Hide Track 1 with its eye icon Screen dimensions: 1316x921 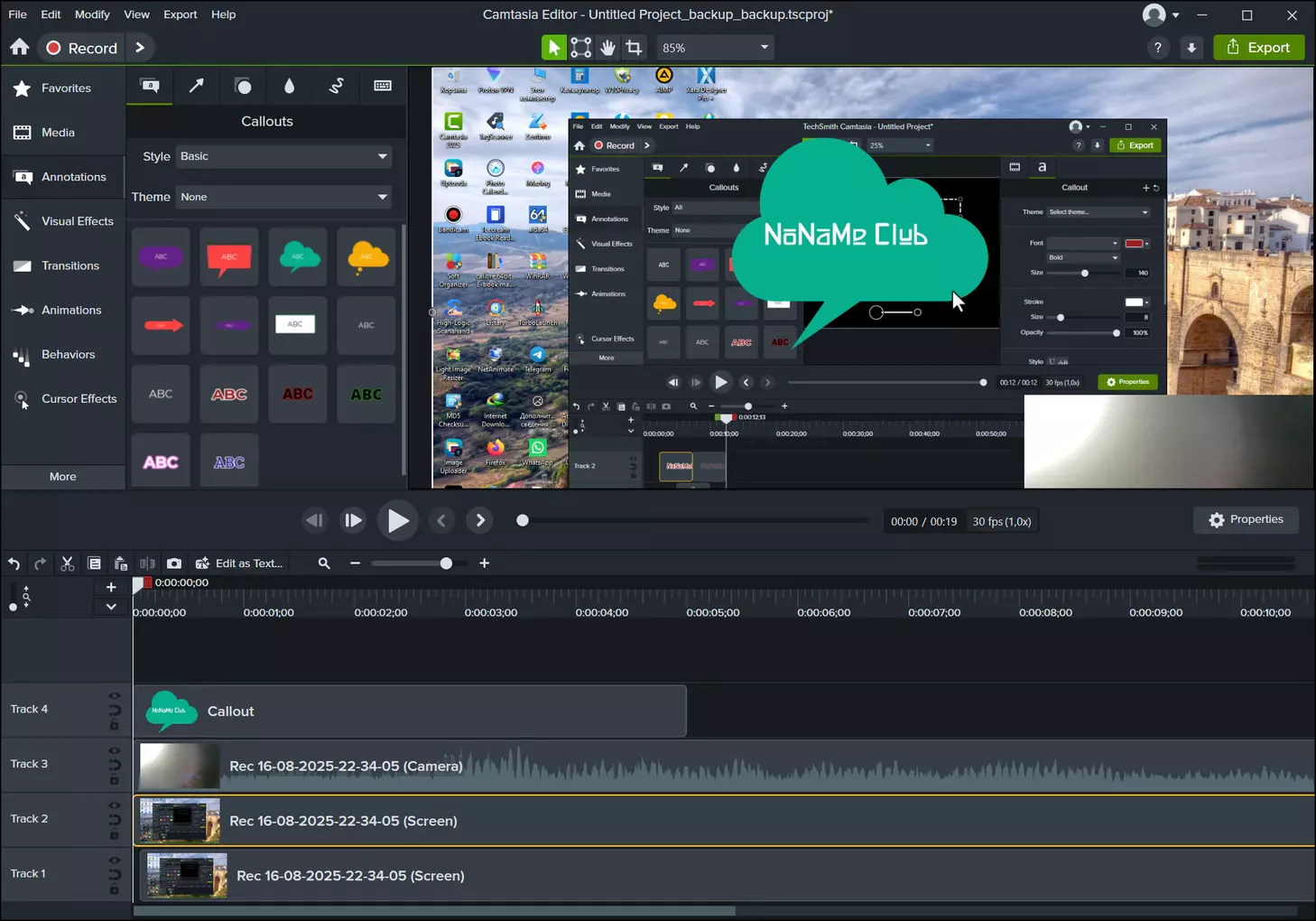point(115,861)
